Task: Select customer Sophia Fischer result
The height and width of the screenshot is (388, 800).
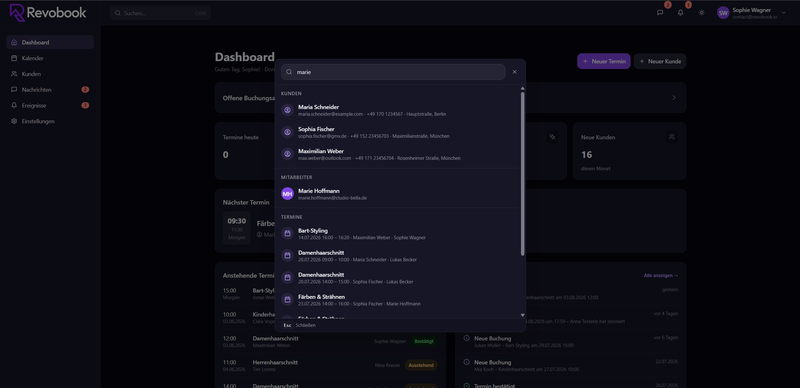Action: (397, 132)
